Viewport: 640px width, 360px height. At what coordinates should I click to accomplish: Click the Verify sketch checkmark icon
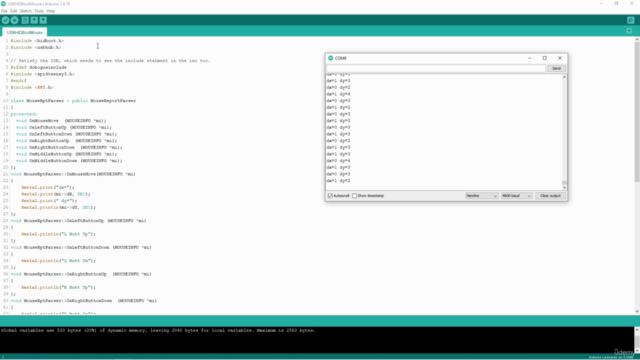(5, 20)
